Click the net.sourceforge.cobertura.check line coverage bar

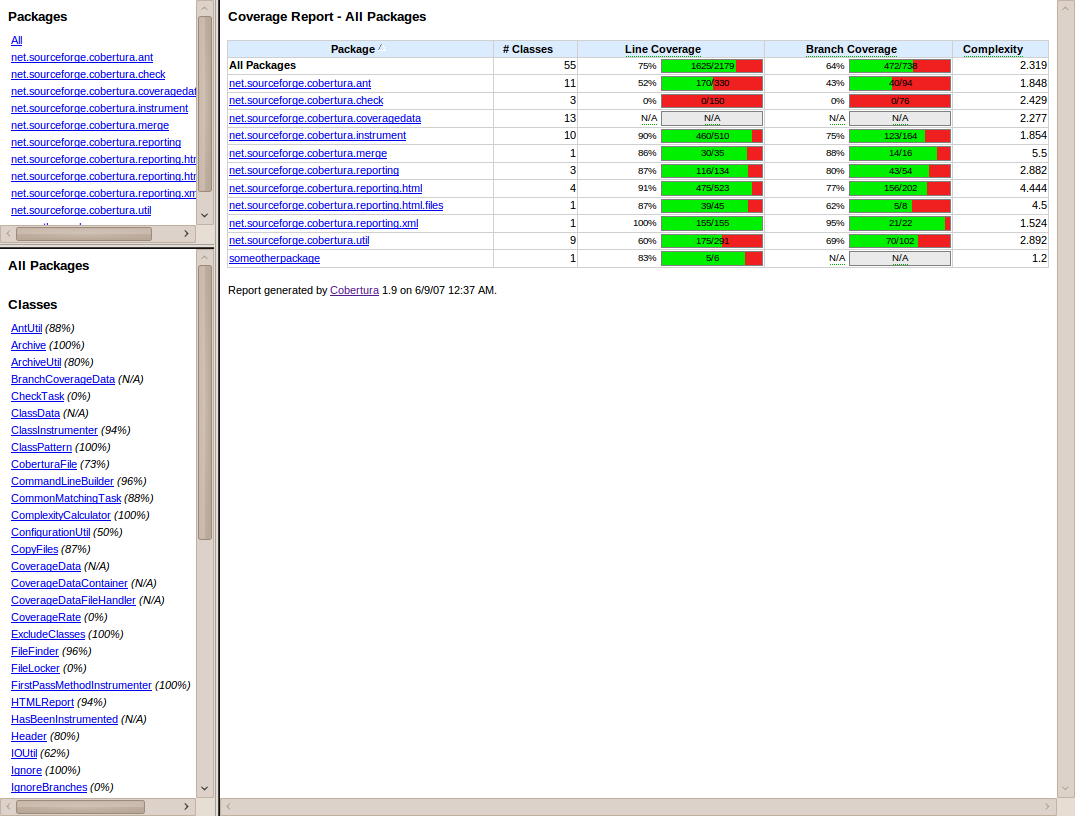pos(711,101)
